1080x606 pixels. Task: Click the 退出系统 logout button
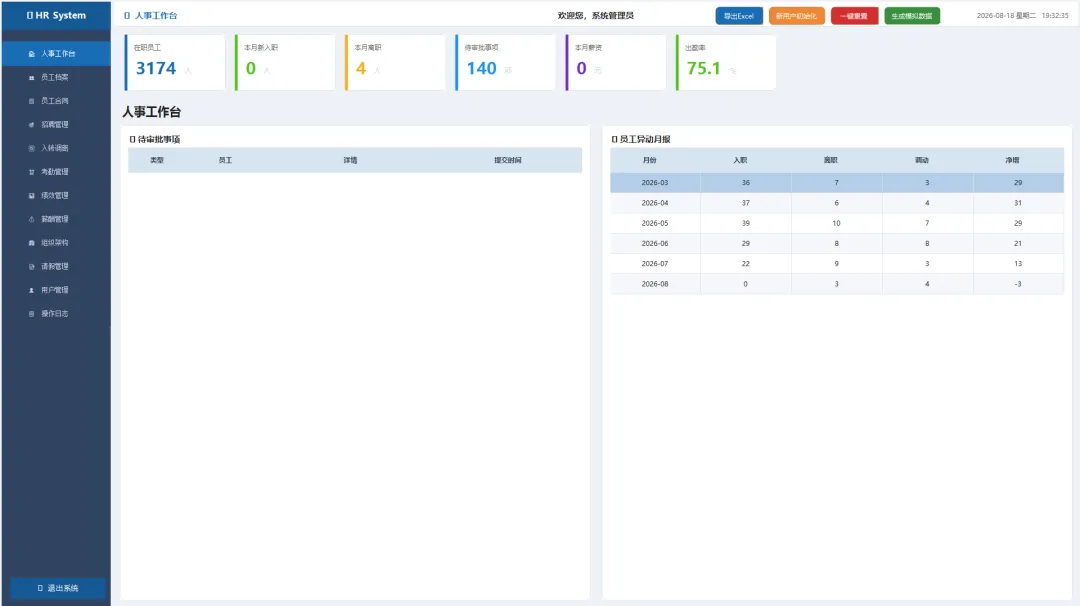(58, 588)
